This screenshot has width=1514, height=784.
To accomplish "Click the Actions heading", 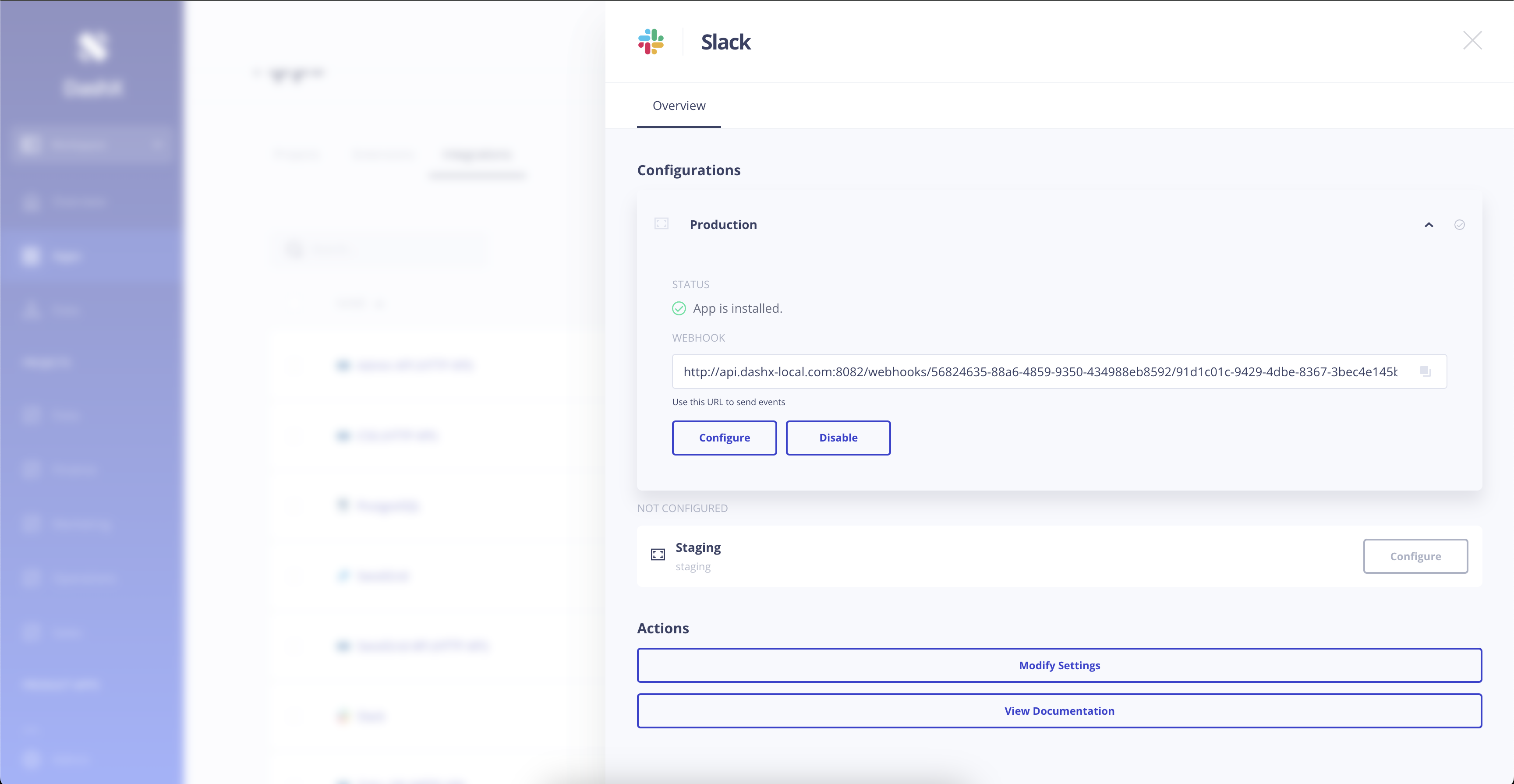I will [663, 628].
